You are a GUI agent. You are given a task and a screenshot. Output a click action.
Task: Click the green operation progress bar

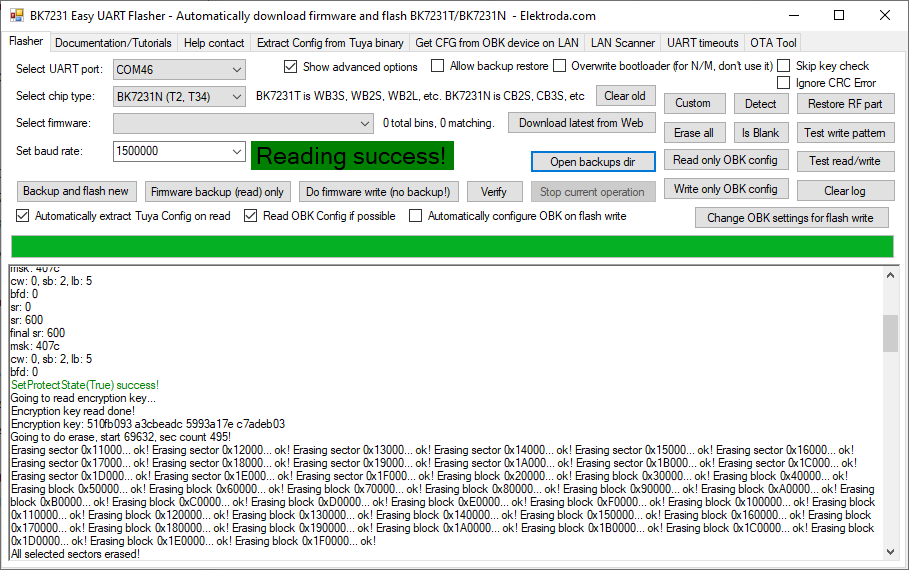(452, 246)
